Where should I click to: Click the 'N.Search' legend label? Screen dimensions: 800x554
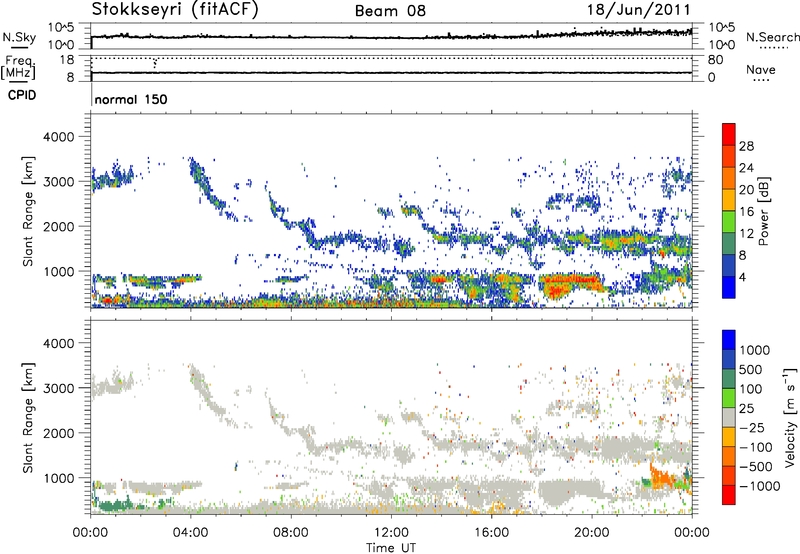pyautogui.click(x=772, y=37)
